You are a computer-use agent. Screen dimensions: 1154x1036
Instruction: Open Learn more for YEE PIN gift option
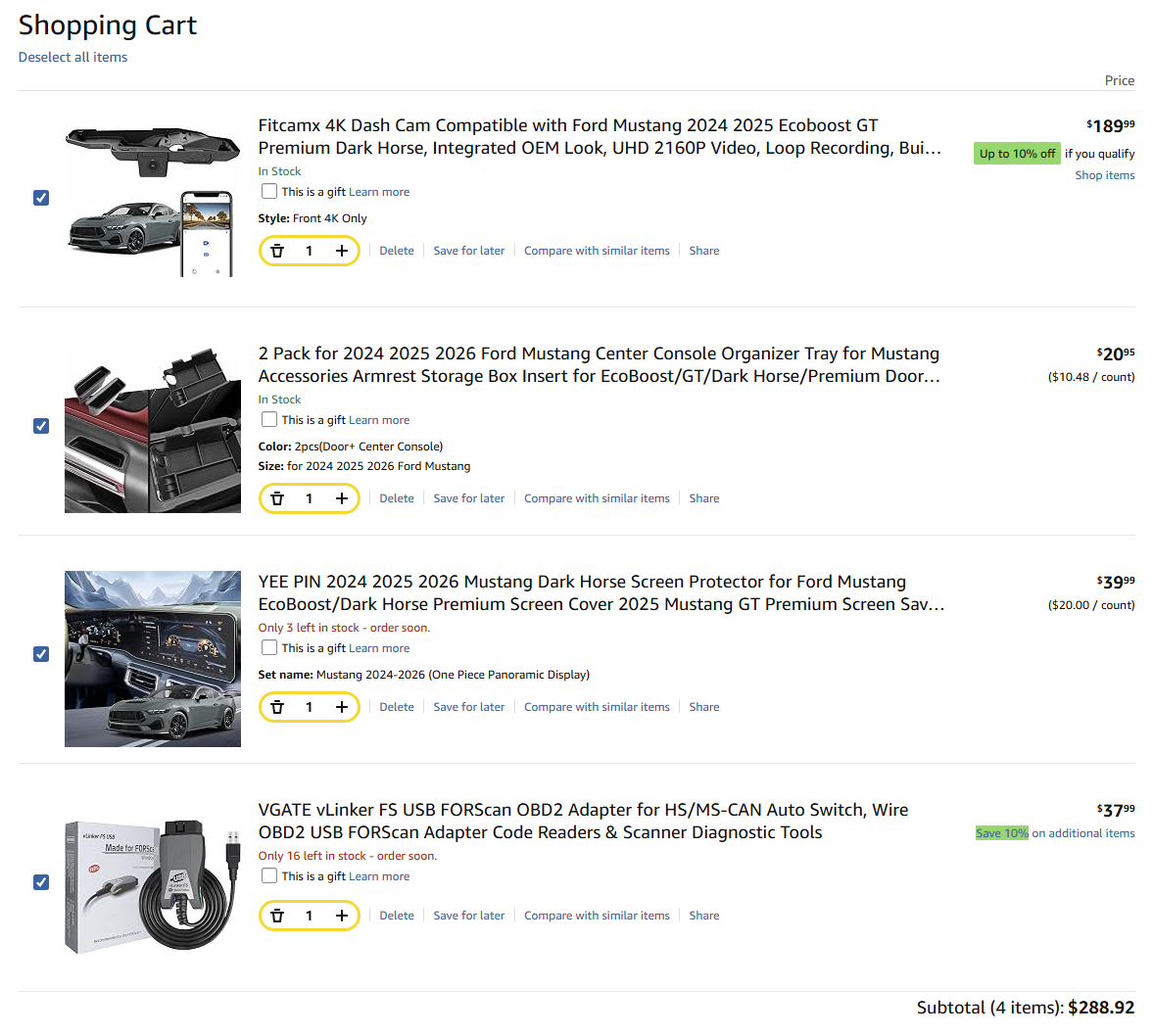point(379,648)
